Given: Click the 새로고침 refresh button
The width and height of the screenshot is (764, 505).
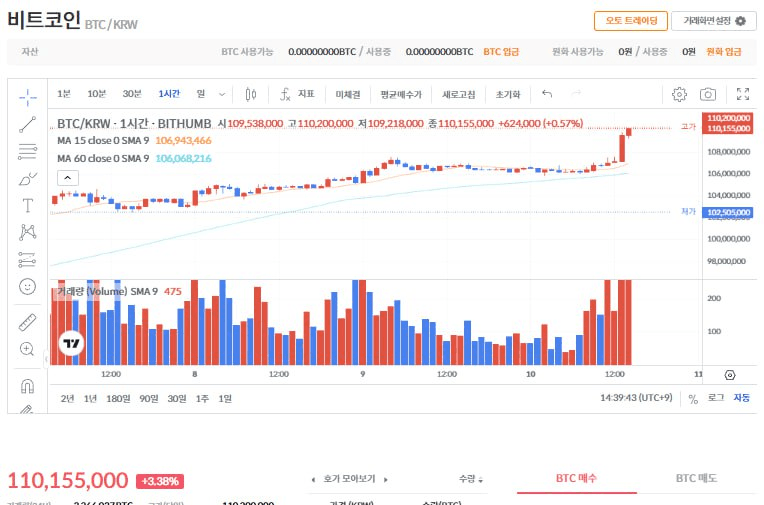Looking at the screenshot, I should [x=458, y=95].
